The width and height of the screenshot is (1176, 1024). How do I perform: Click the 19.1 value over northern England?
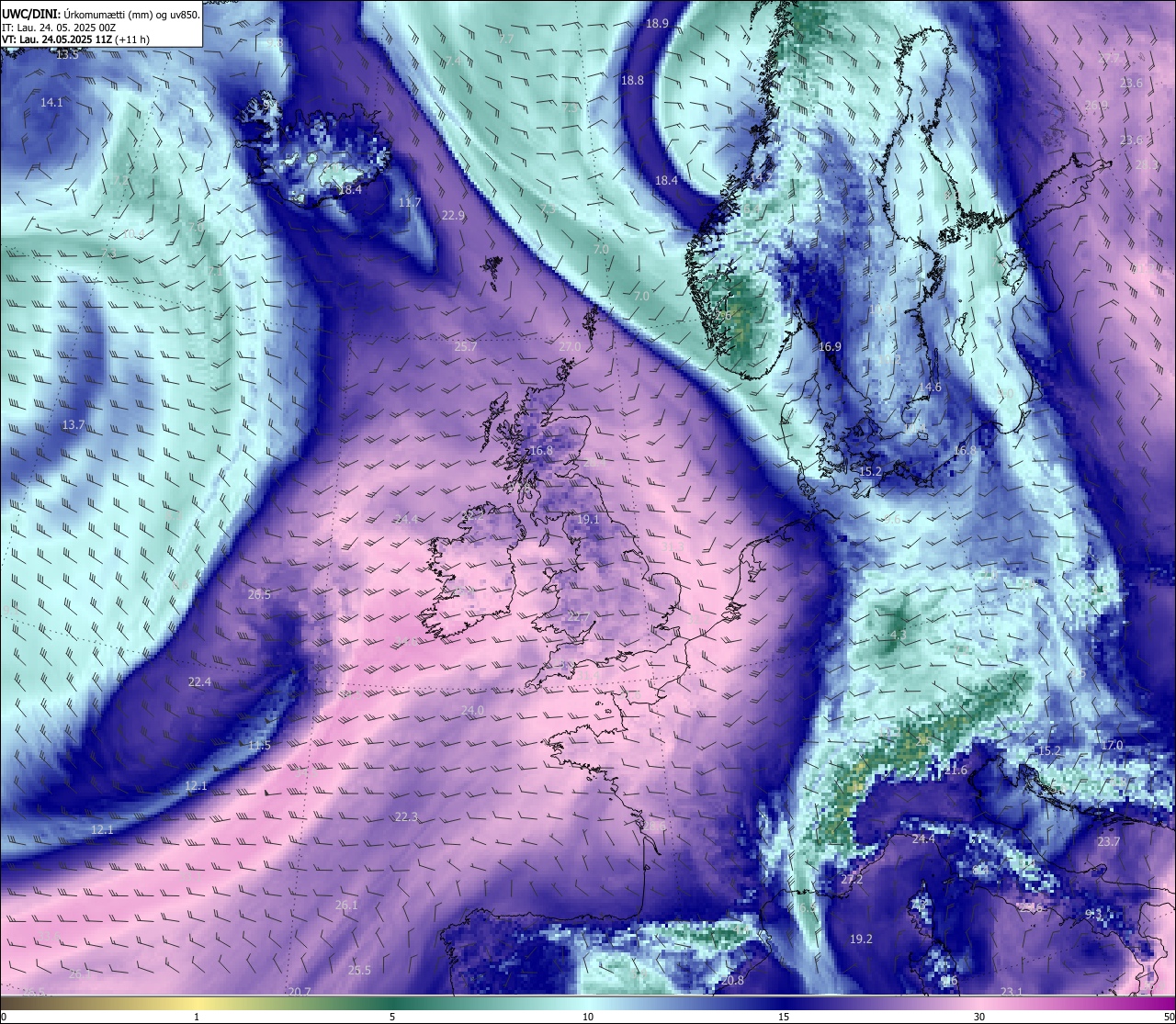(x=588, y=520)
